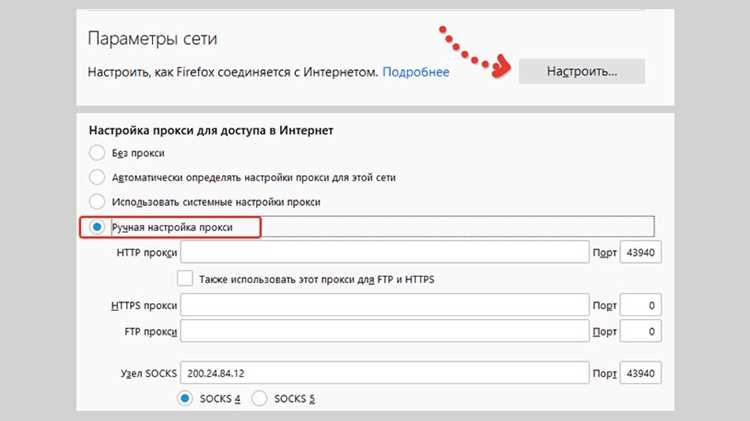Click the HTTPS прокси address field
750x421 pixels.
coord(385,305)
